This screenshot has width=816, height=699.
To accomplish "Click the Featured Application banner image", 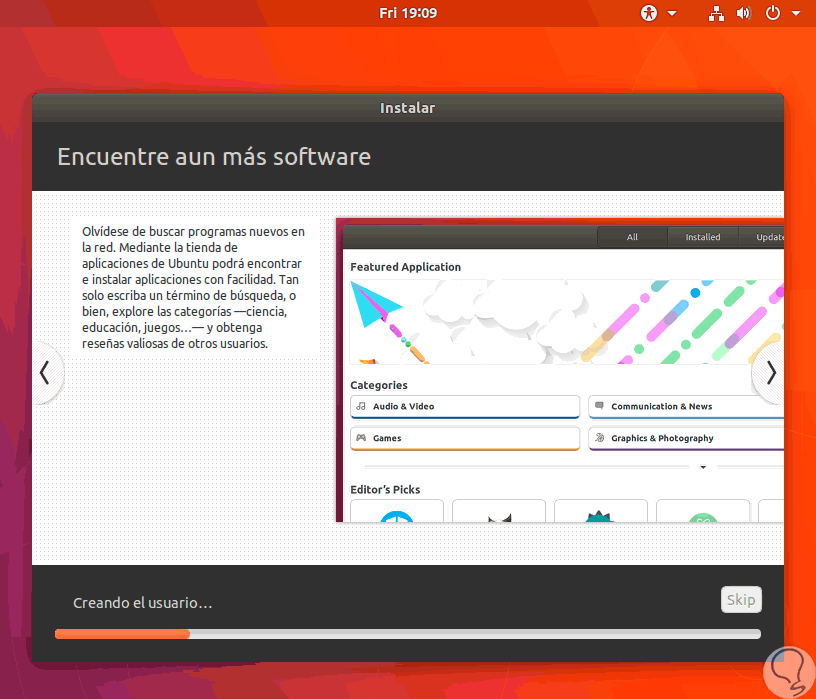I will [567, 322].
